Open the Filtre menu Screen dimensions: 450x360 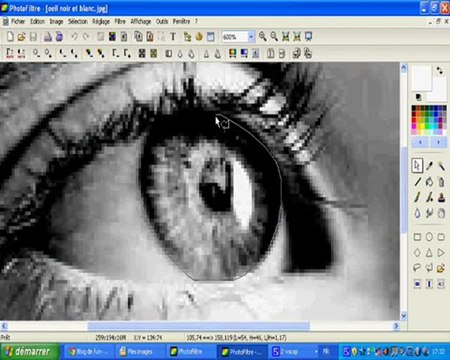point(120,21)
